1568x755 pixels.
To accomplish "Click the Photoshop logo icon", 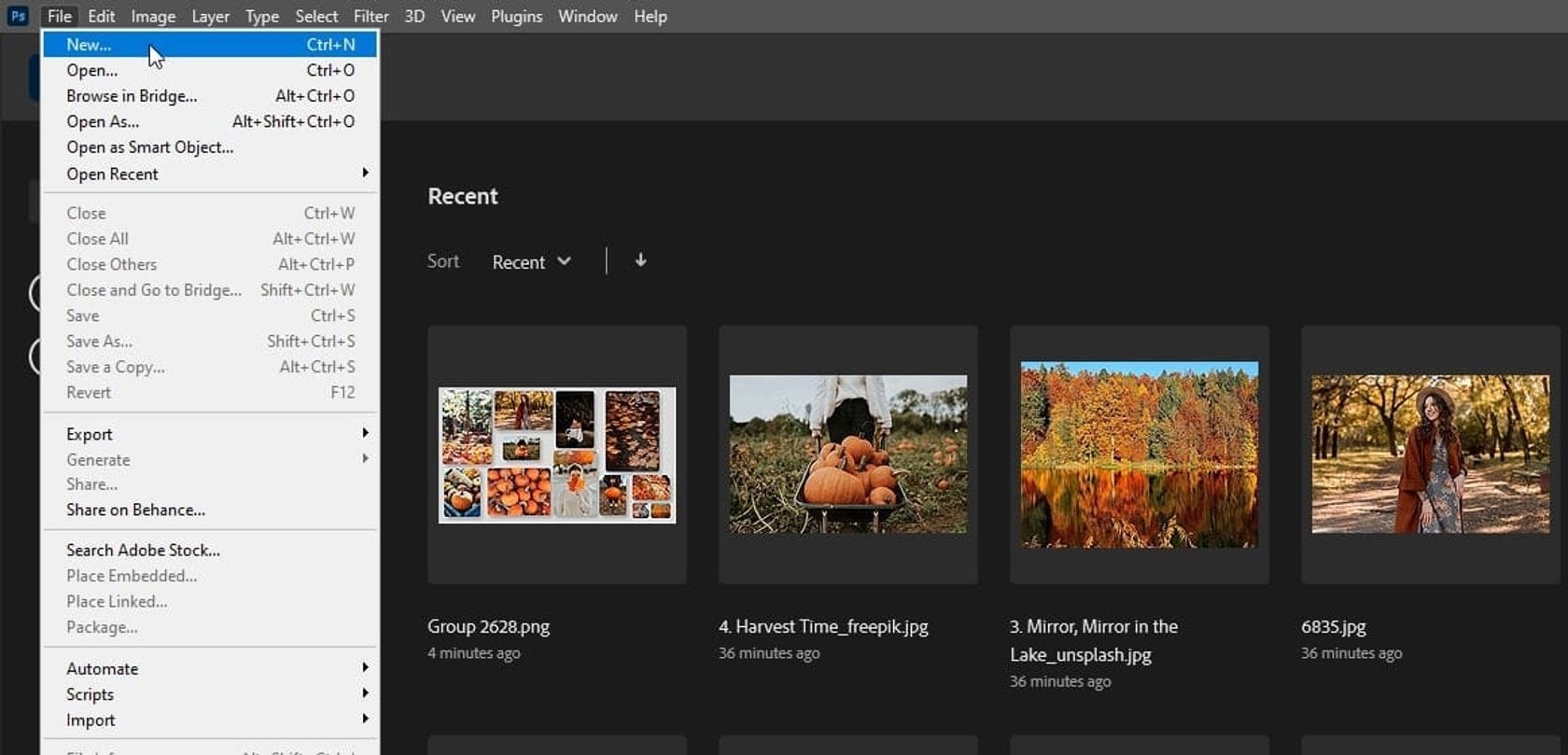I will (17, 16).
